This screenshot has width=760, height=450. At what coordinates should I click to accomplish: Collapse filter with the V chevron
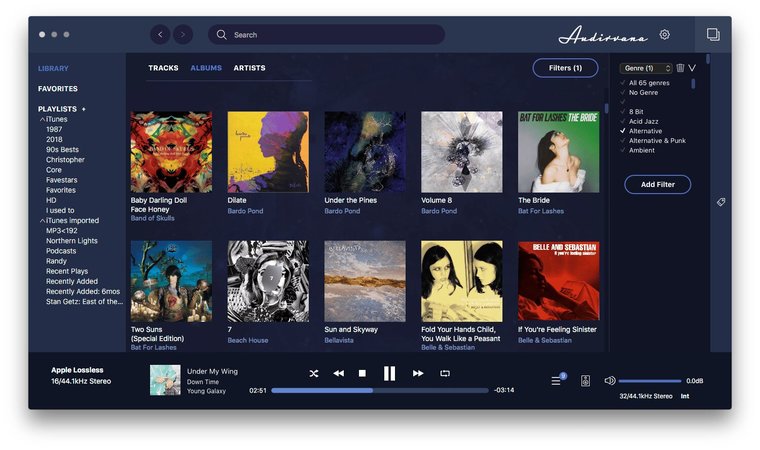[692, 68]
